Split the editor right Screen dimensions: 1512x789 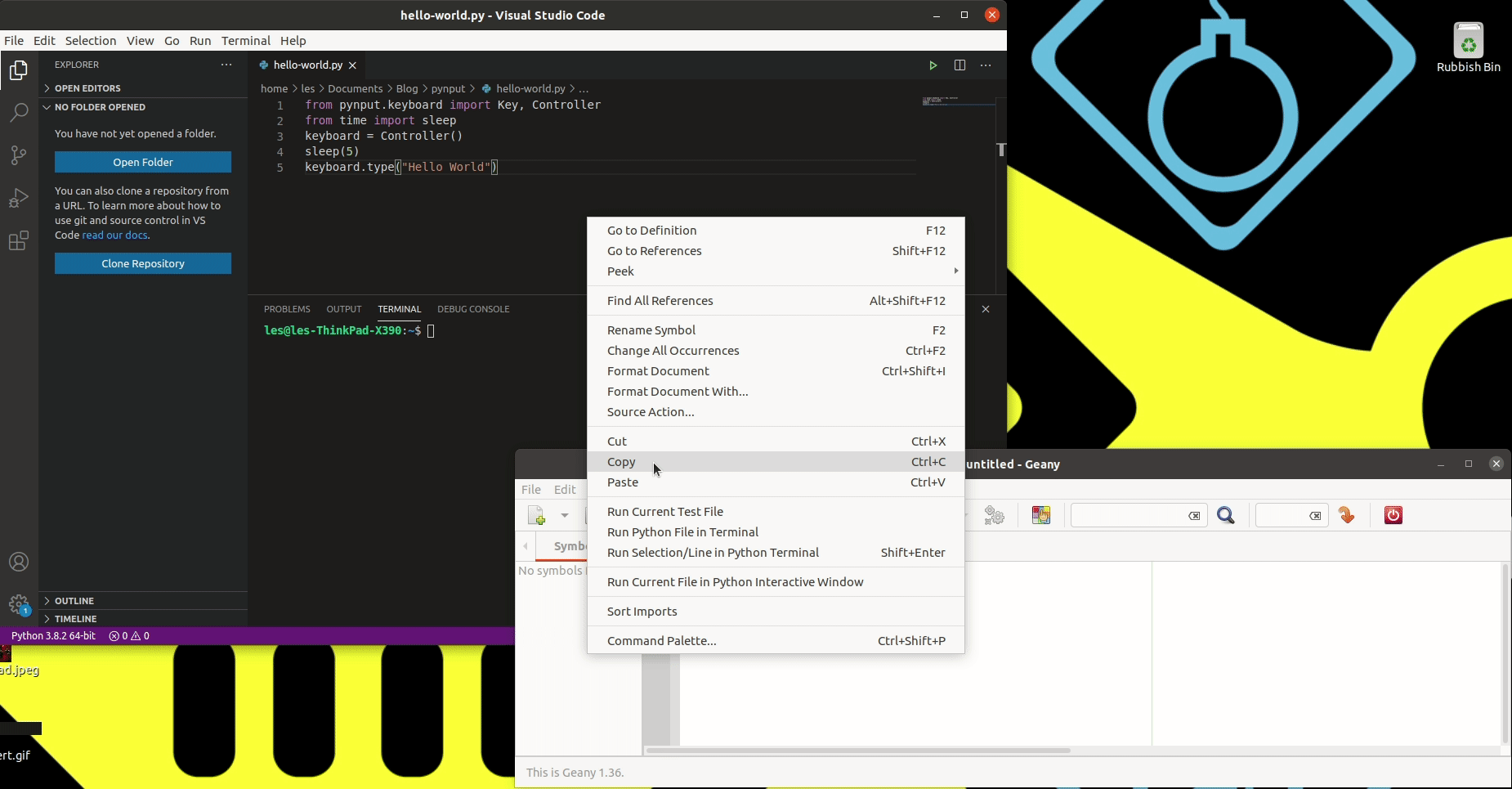click(960, 65)
